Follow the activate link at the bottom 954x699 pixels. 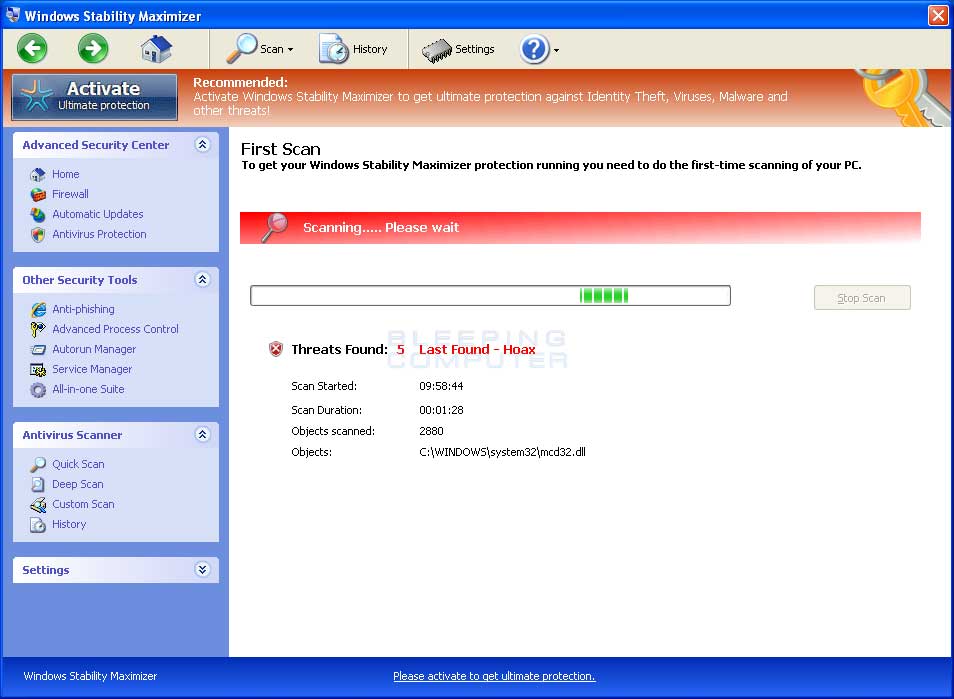[494, 676]
